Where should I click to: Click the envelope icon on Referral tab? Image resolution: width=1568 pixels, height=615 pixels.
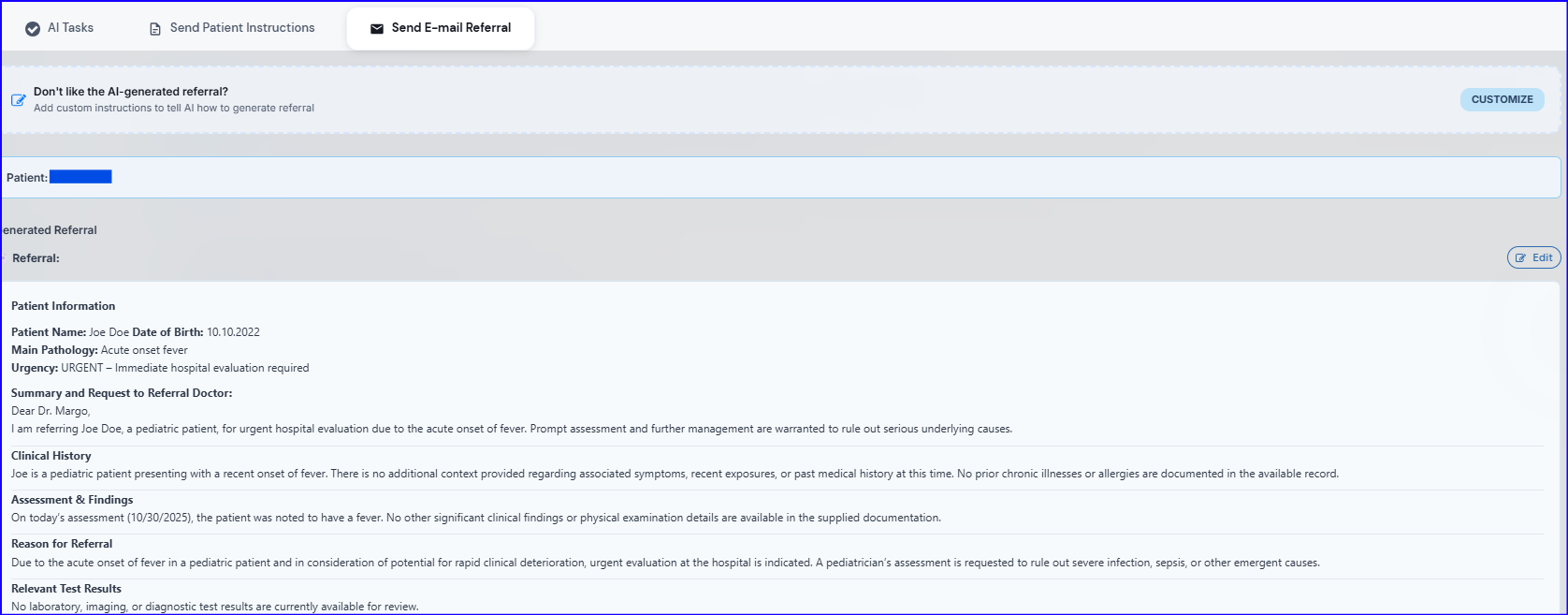(377, 29)
